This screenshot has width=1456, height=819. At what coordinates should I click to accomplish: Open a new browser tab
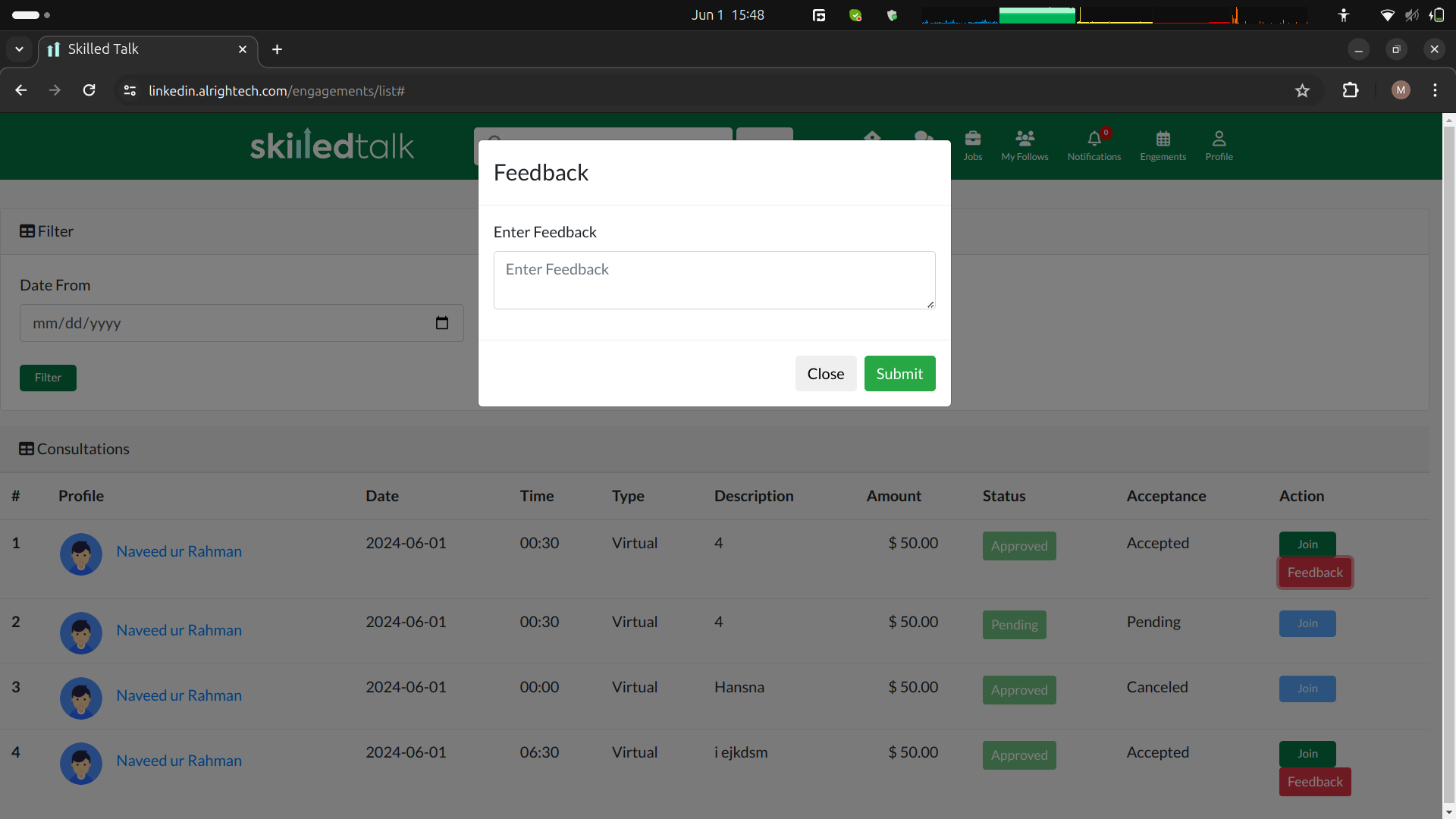pyautogui.click(x=277, y=49)
